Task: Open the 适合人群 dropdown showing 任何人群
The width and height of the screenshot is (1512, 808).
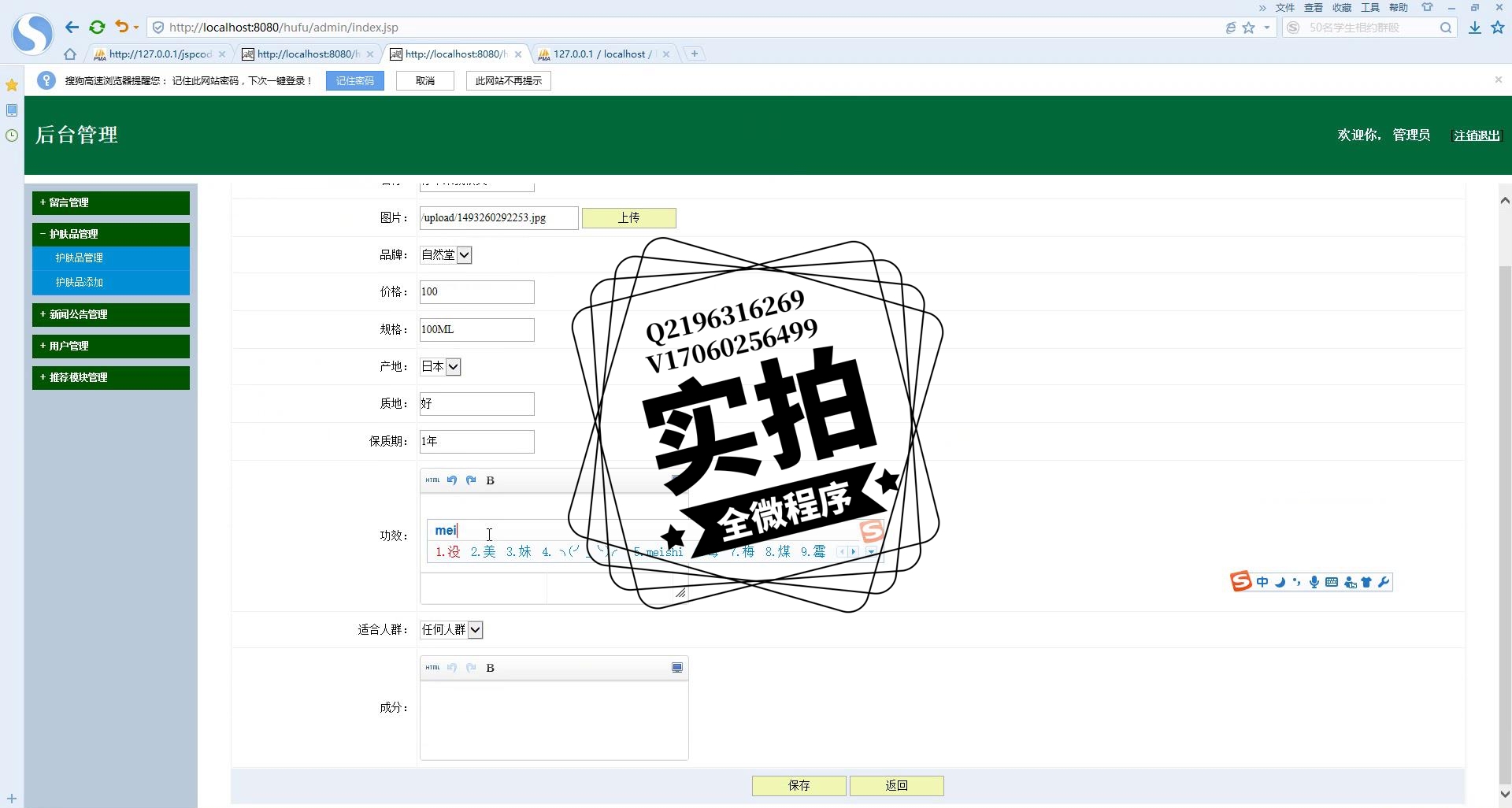Action: pyautogui.click(x=451, y=629)
